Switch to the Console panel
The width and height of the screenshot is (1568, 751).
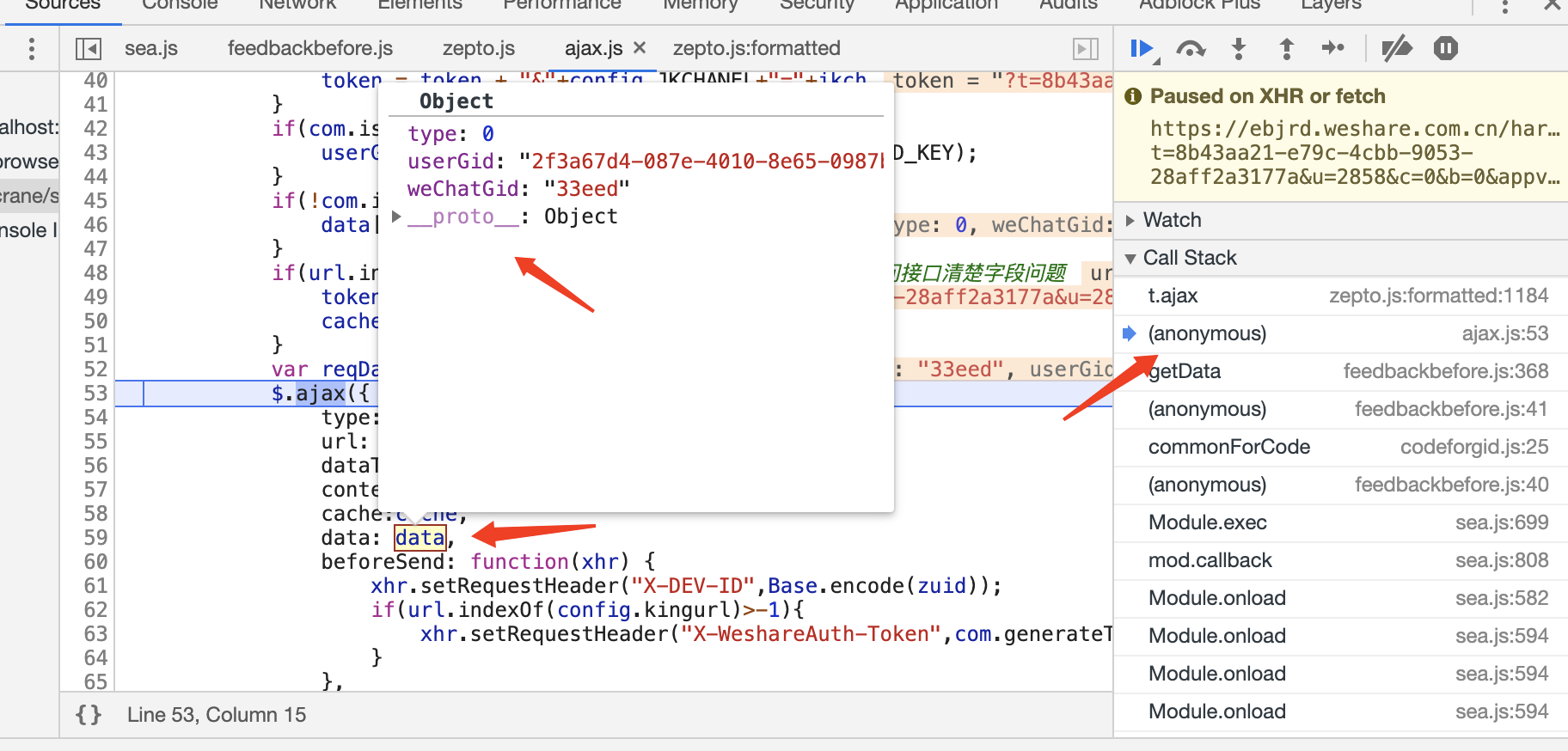pos(180,5)
